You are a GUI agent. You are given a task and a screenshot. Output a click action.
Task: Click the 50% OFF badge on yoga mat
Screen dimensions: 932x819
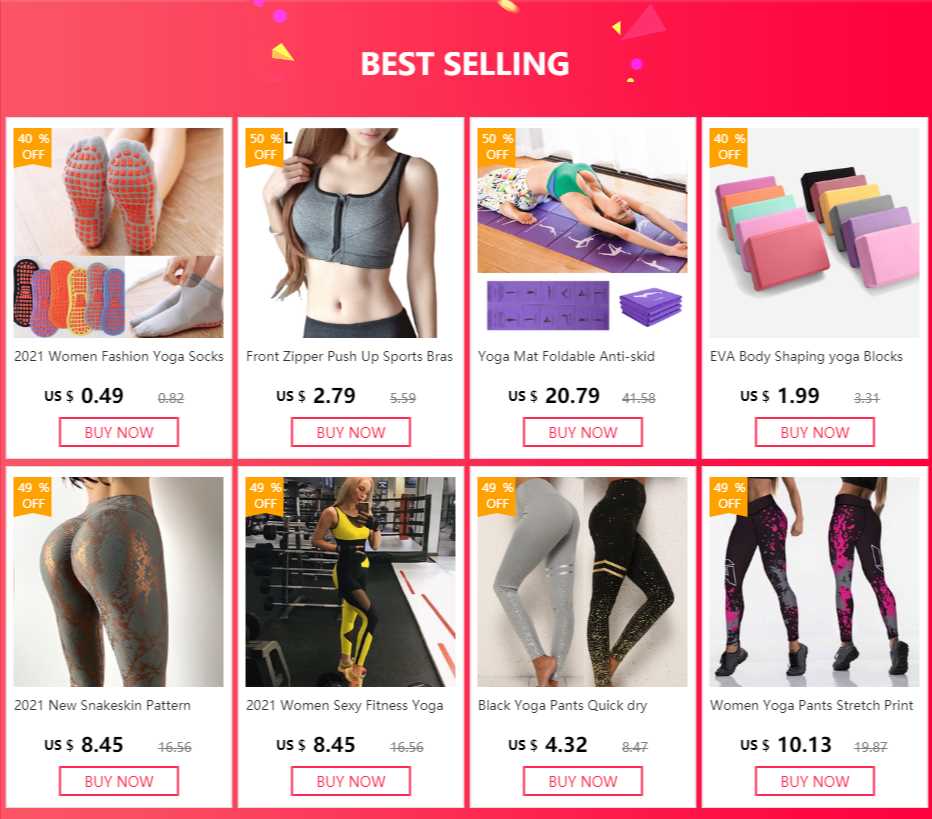tap(496, 147)
